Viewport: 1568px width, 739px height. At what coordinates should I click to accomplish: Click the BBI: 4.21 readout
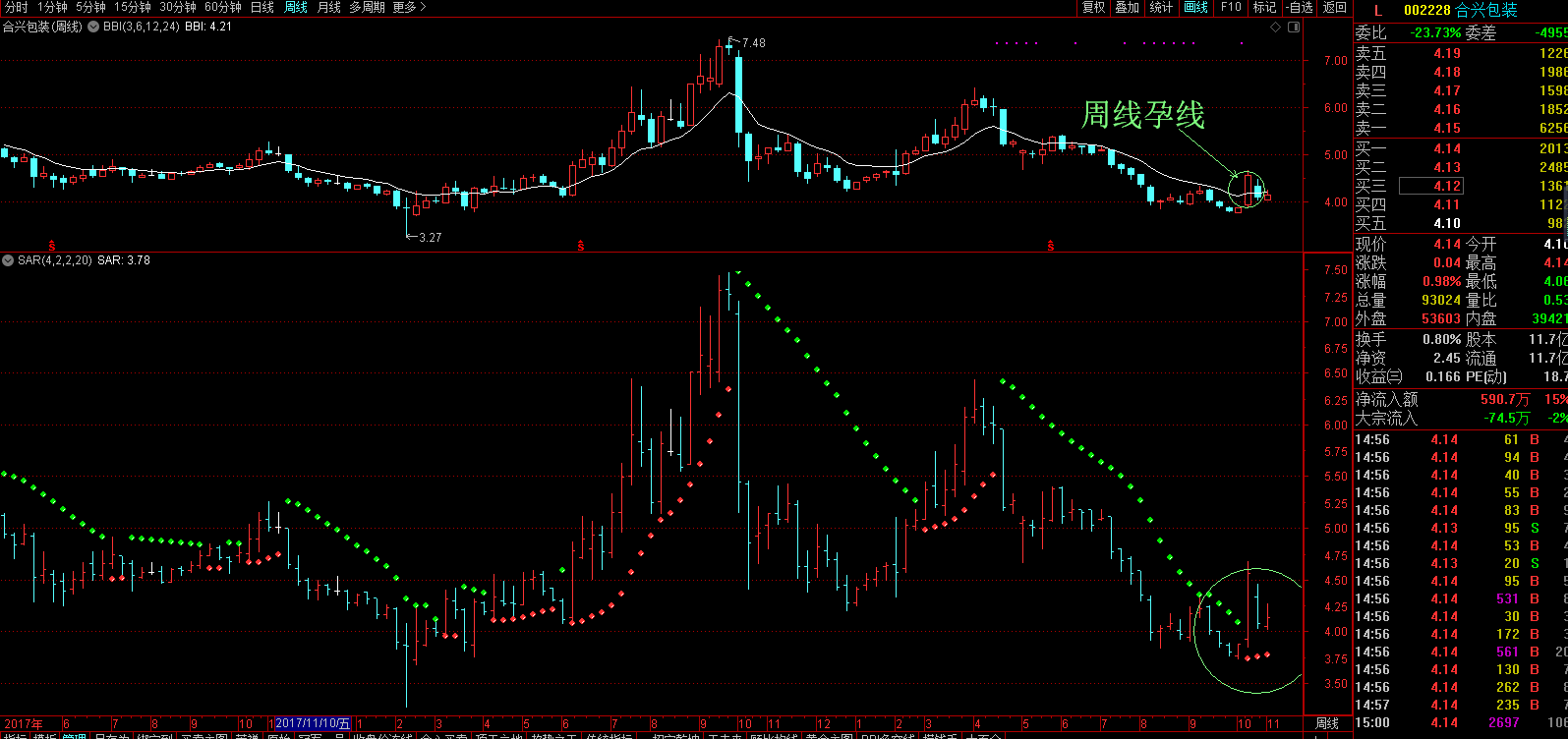(208, 27)
